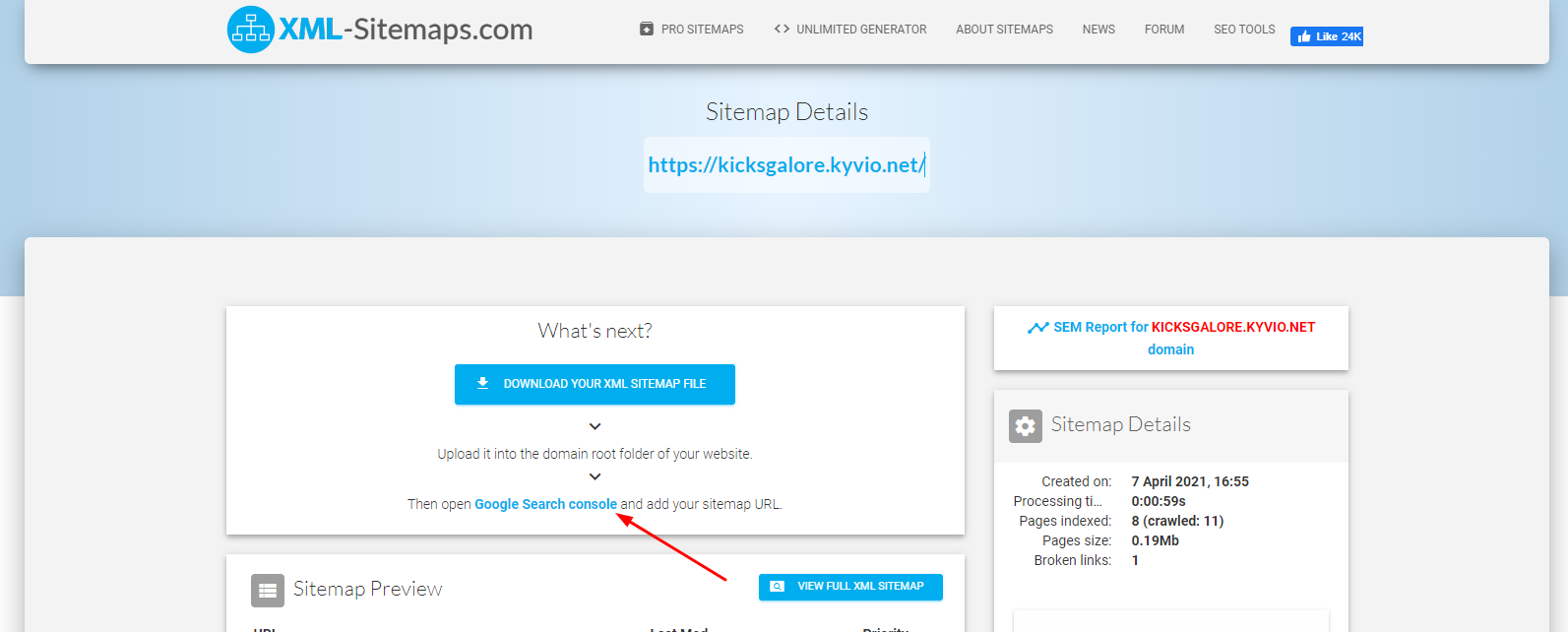Click the XML-Sitemaps.com sitemap logo icon
Screen dimensions: 1568x632
click(x=250, y=30)
